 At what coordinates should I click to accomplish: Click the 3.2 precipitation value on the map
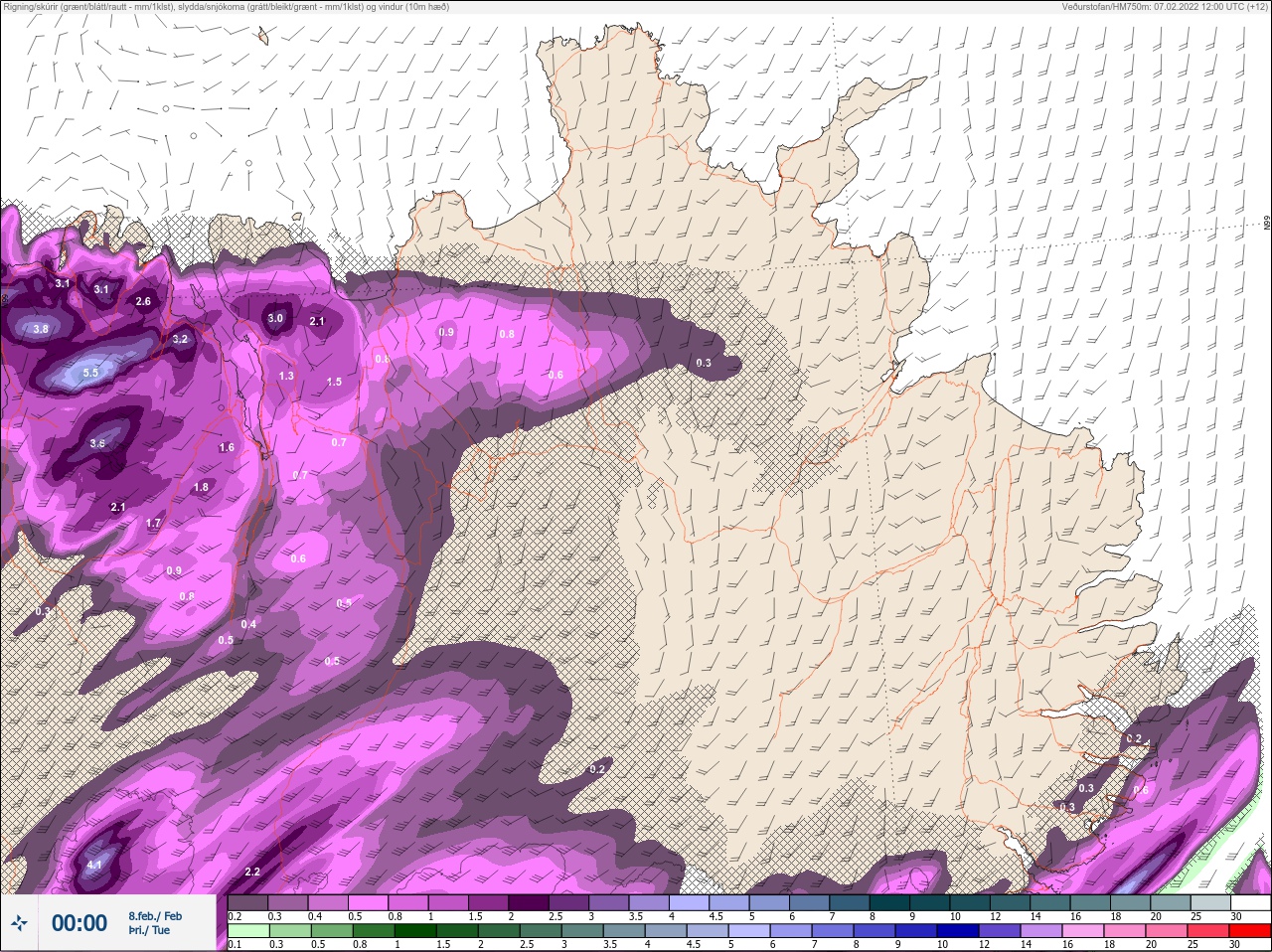[x=180, y=339]
